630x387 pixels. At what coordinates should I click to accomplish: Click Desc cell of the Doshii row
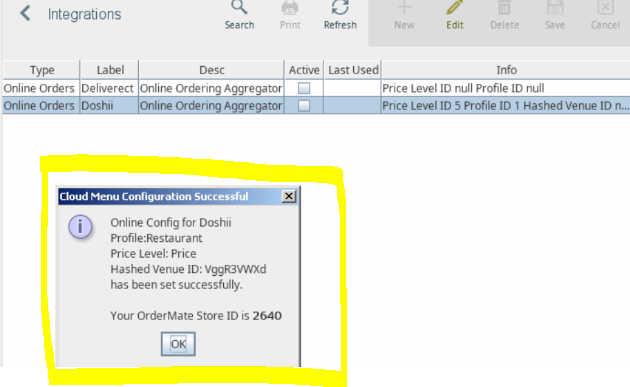coord(211,106)
